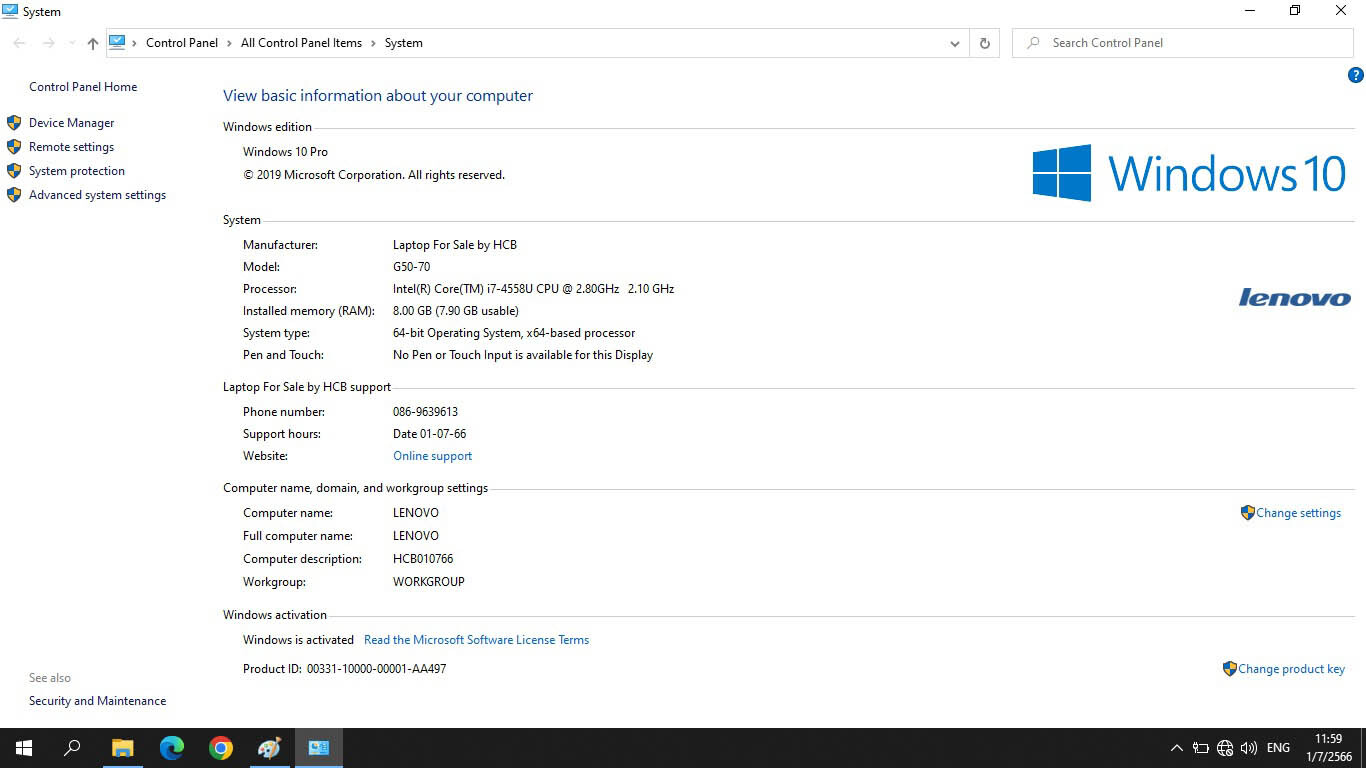The image size is (1366, 768).
Task: Go up one level with Up arrow
Action: 93,43
